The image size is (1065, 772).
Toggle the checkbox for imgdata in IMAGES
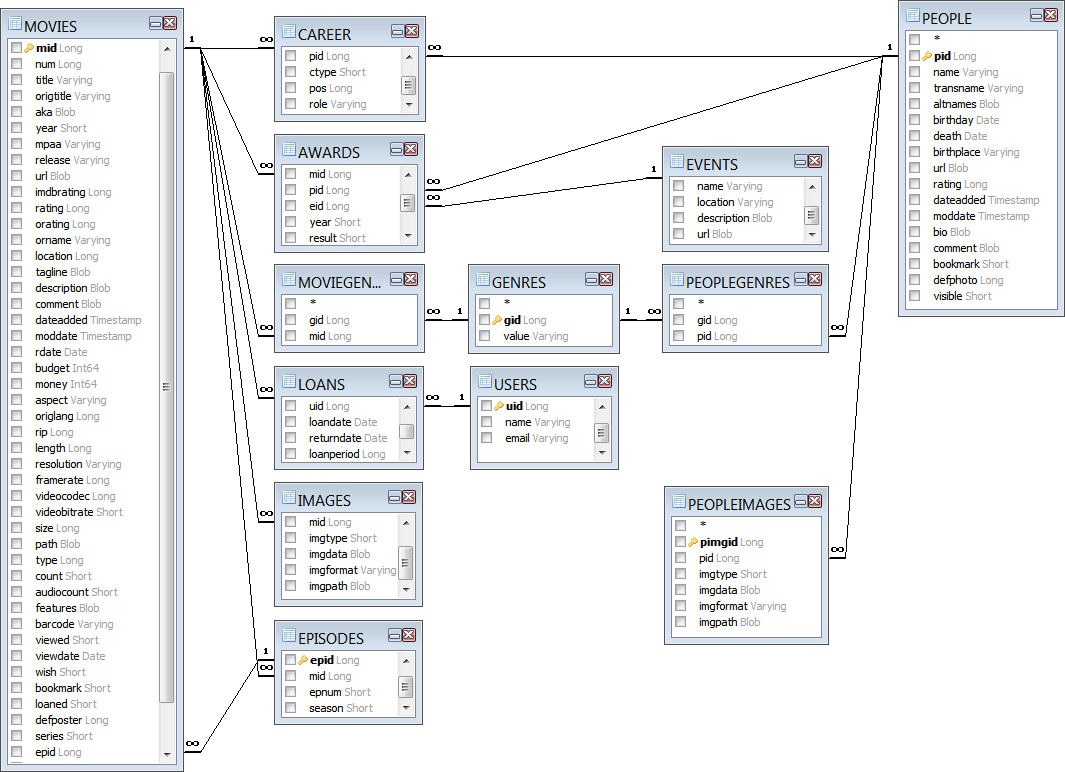coord(288,553)
